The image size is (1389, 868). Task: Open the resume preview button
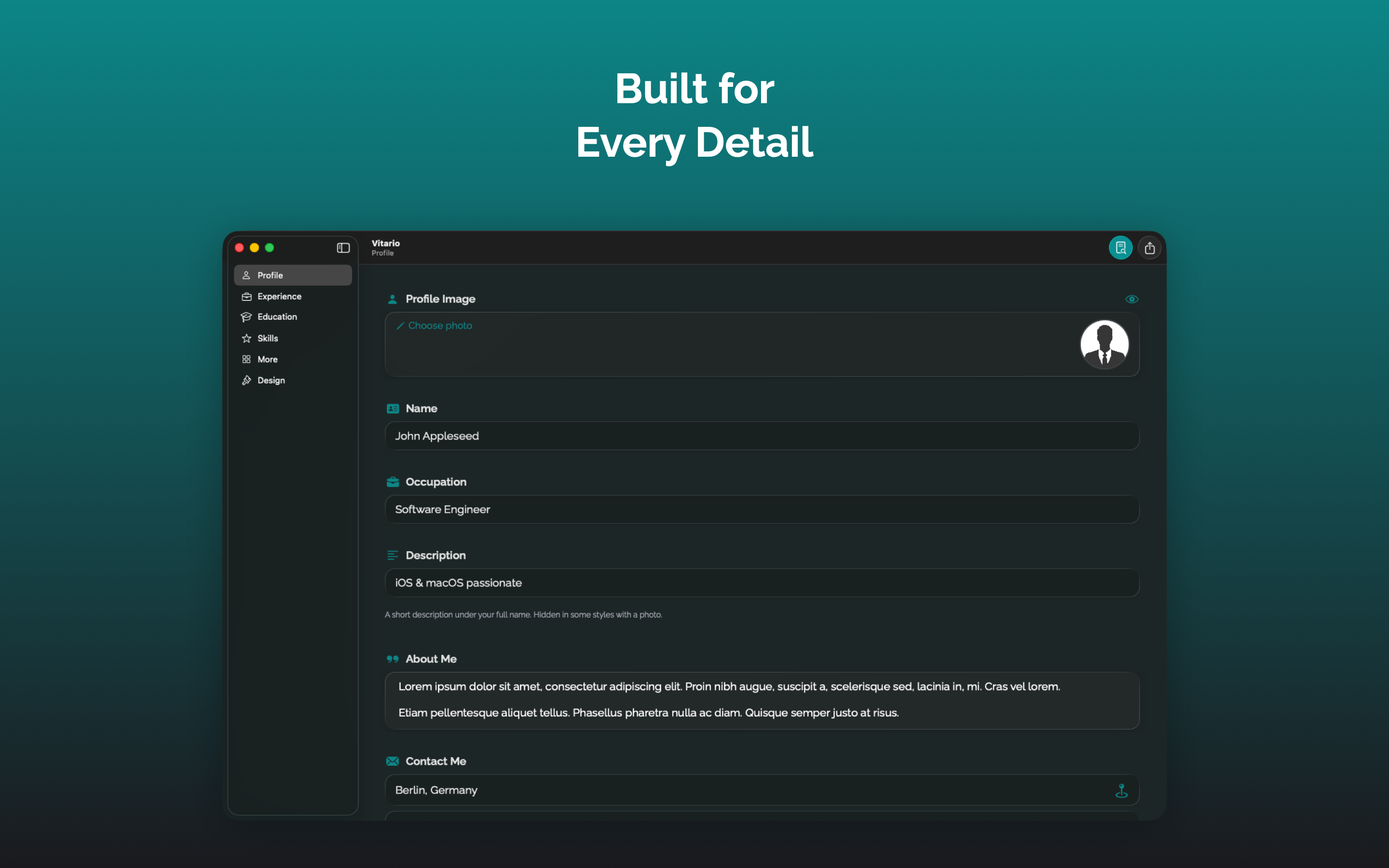1120,247
